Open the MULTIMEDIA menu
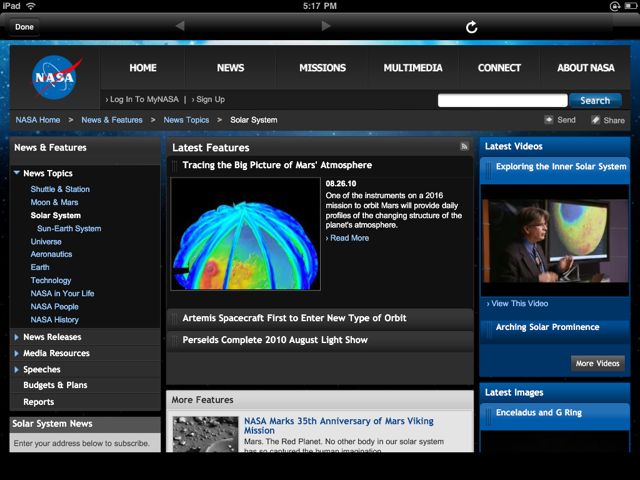640x480 pixels. click(x=413, y=68)
